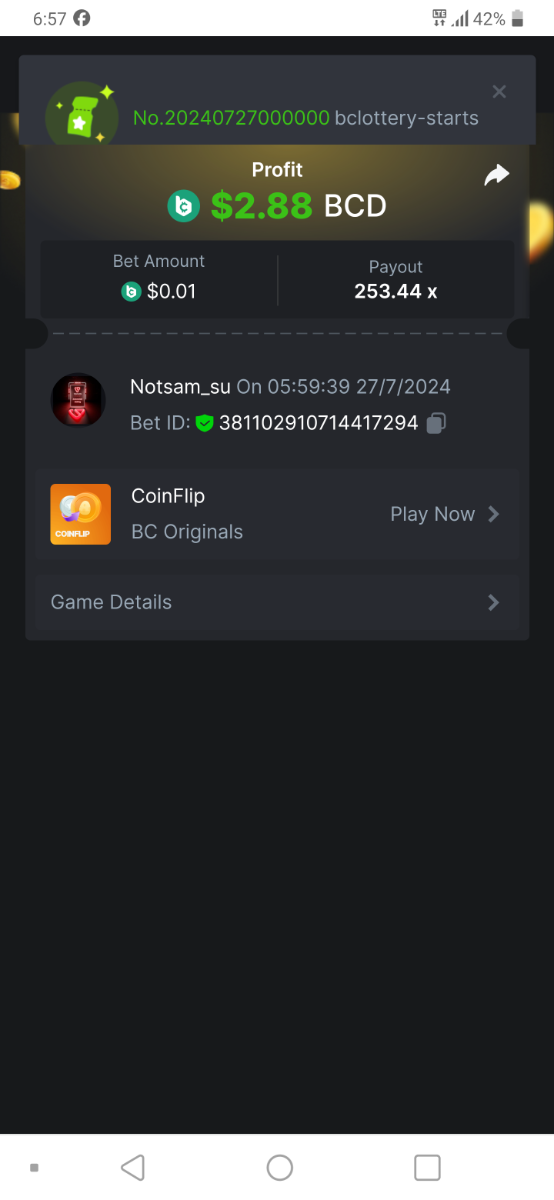
Task: Open the CoinFlip game thumbnail
Action: coord(81,514)
